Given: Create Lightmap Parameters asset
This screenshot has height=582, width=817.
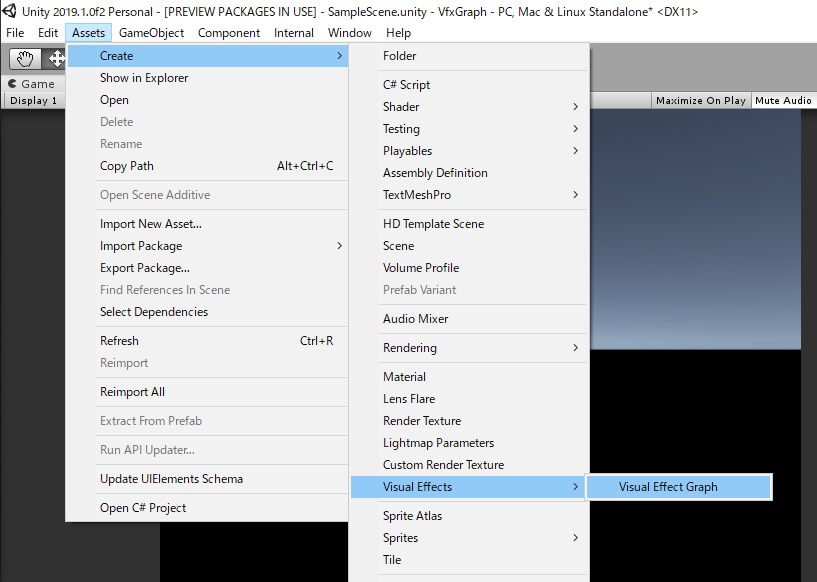Looking at the screenshot, I should pos(470,442).
